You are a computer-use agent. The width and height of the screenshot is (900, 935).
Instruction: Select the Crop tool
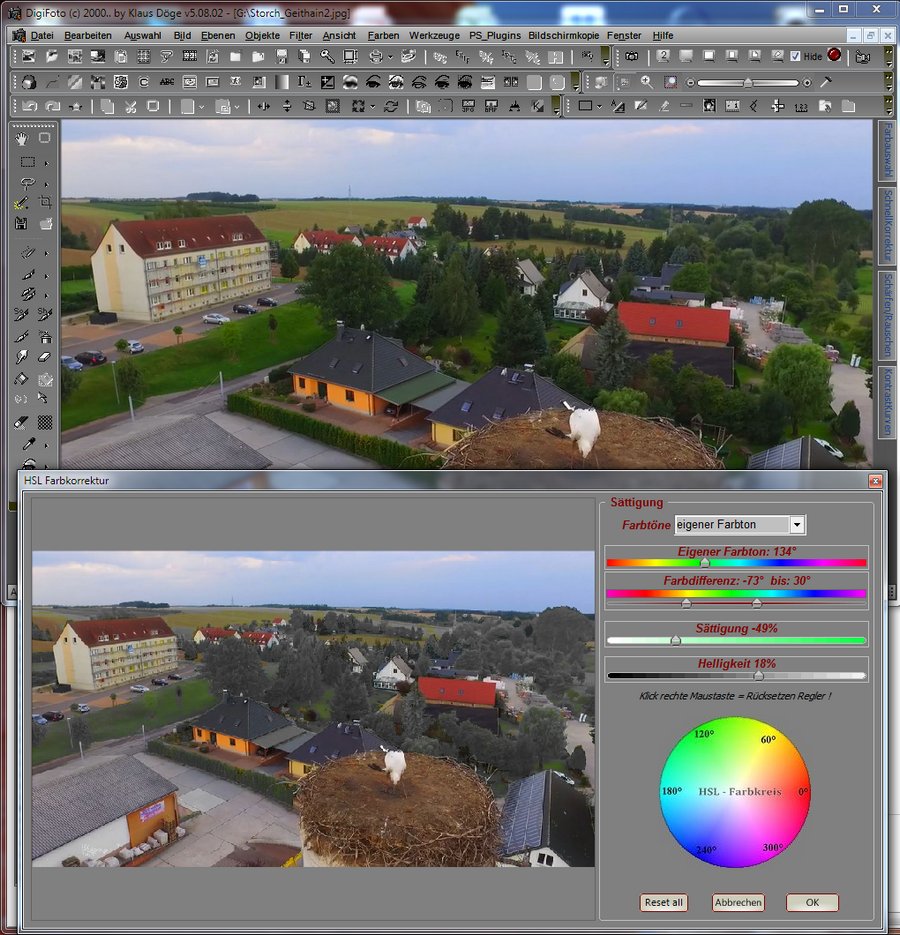click(45, 203)
